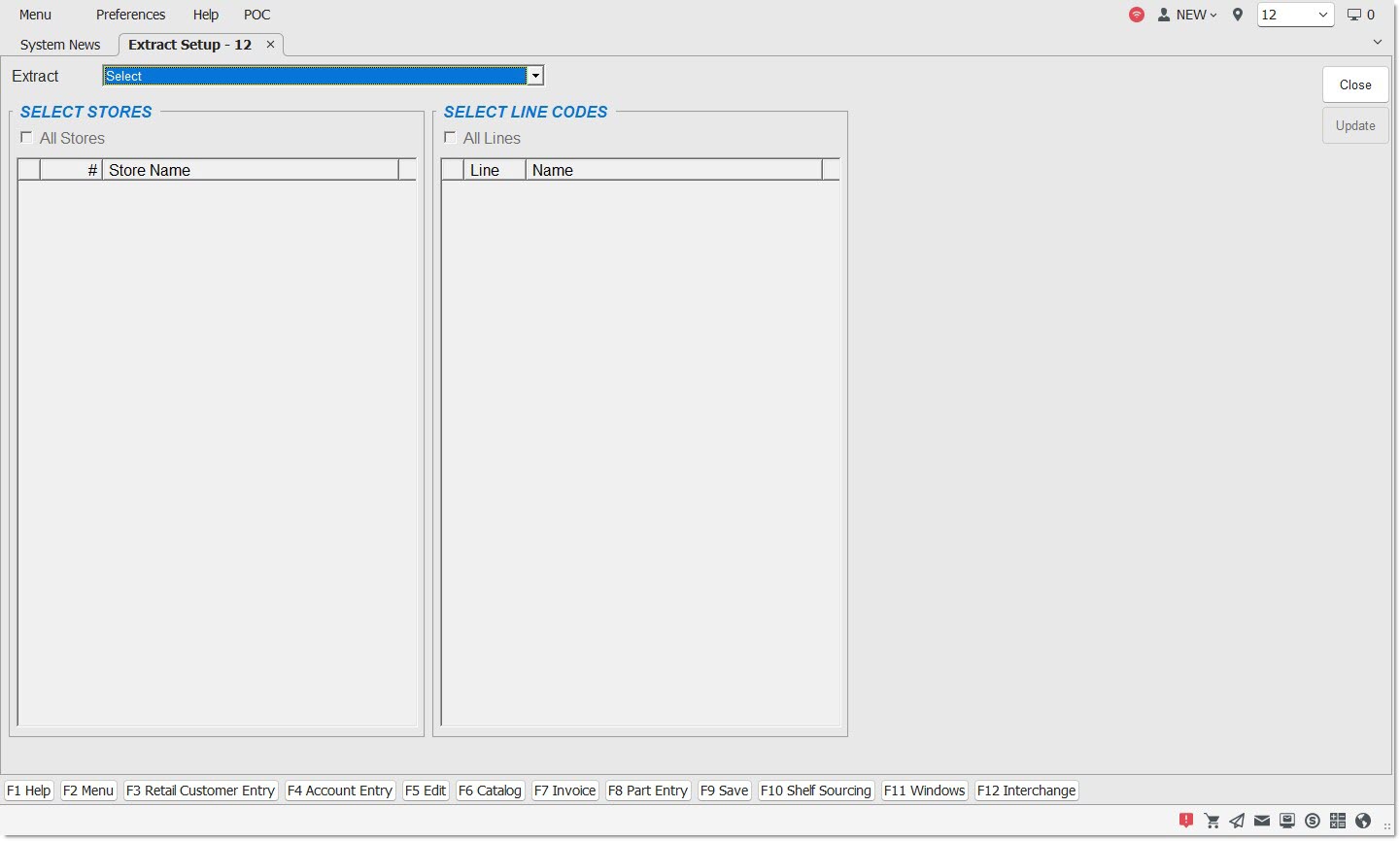This screenshot has height=841, width=1400.
Task: Open the envelope mail icon
Action: (x=1262, y=821)
